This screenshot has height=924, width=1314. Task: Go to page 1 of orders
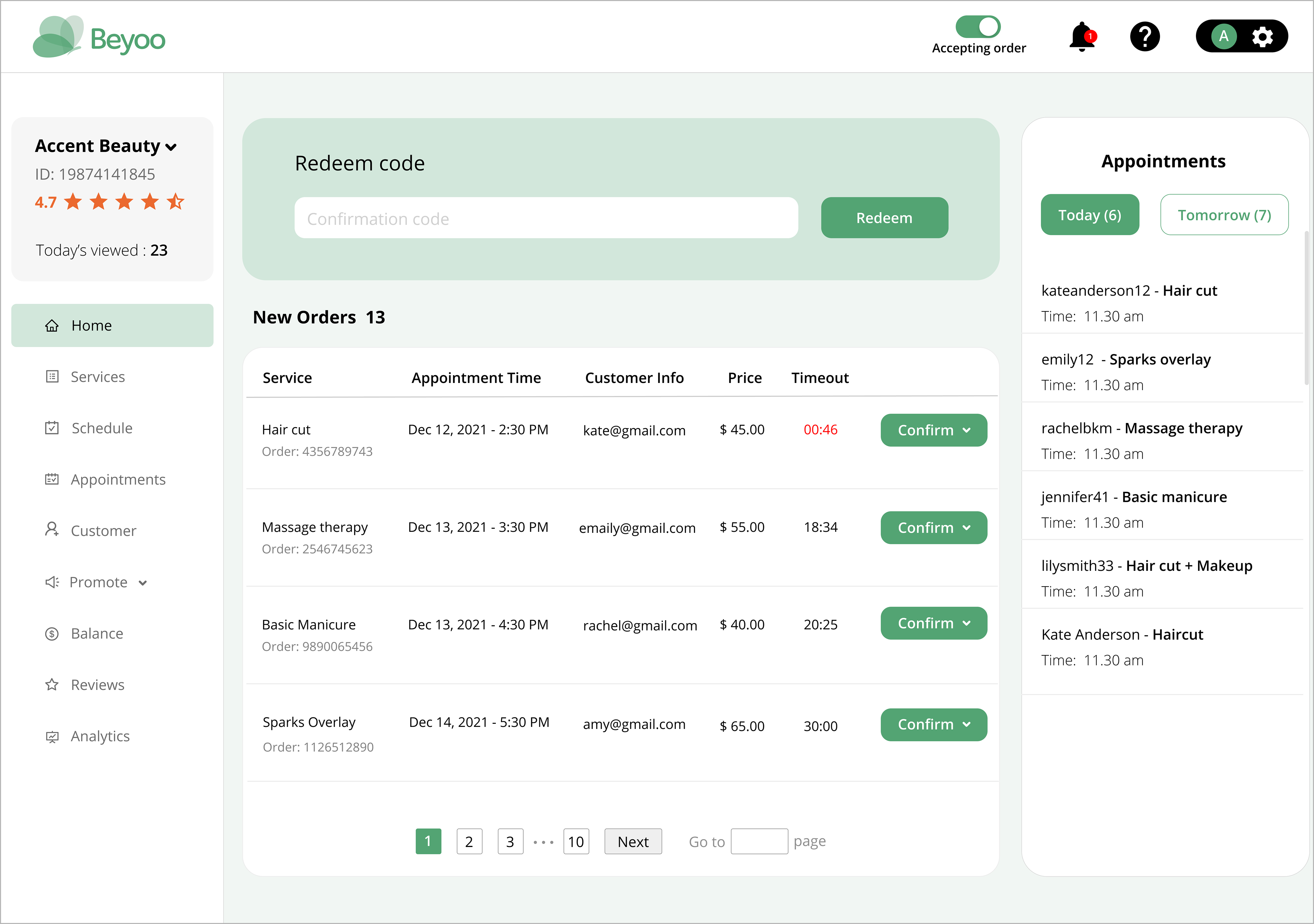click(428, 842)
